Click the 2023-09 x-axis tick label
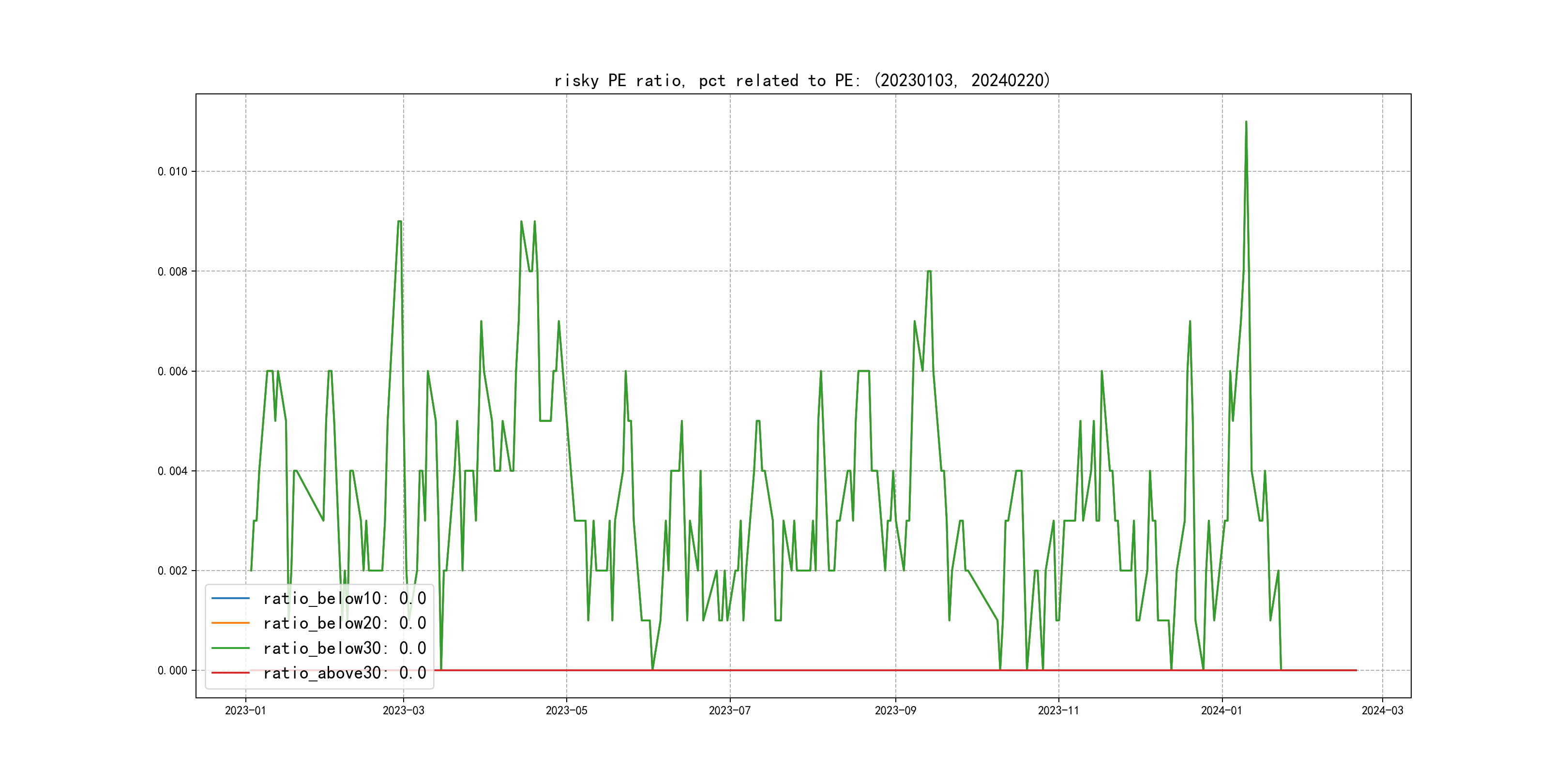Viewport: 1568px width, 784px height. click(x=895, y=710)
